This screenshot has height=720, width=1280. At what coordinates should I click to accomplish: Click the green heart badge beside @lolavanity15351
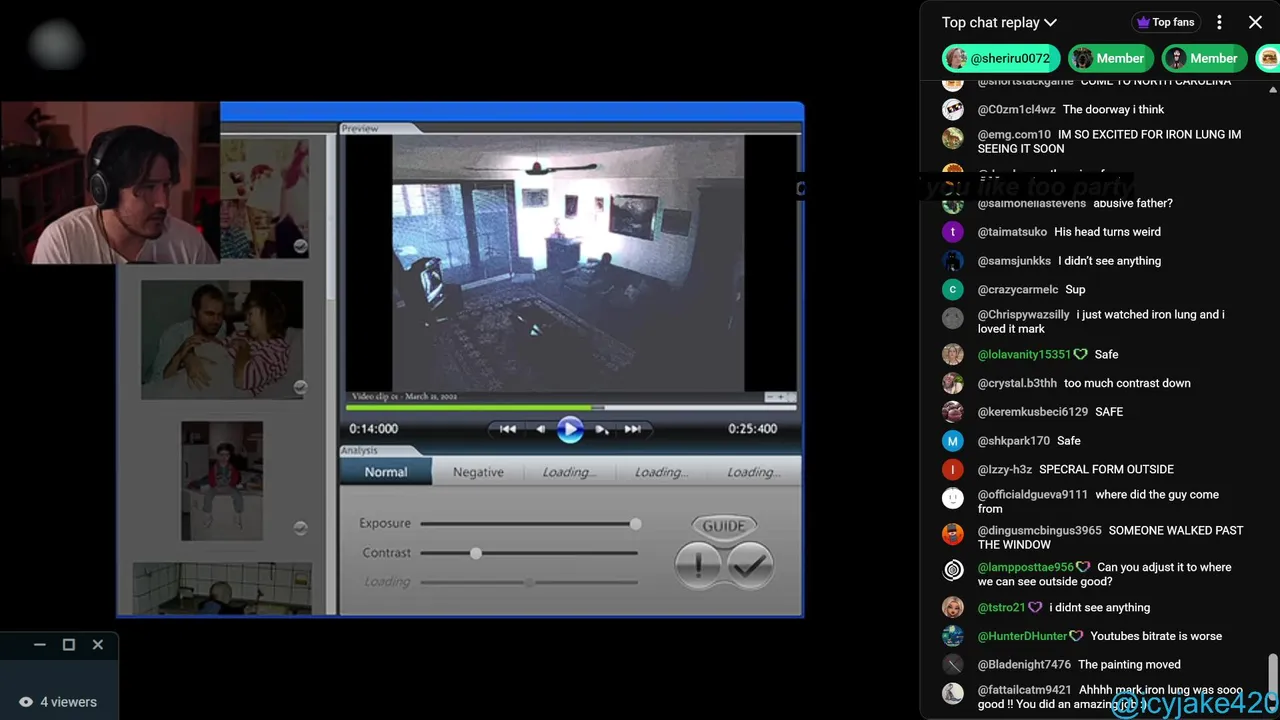tap(1080, 355)
